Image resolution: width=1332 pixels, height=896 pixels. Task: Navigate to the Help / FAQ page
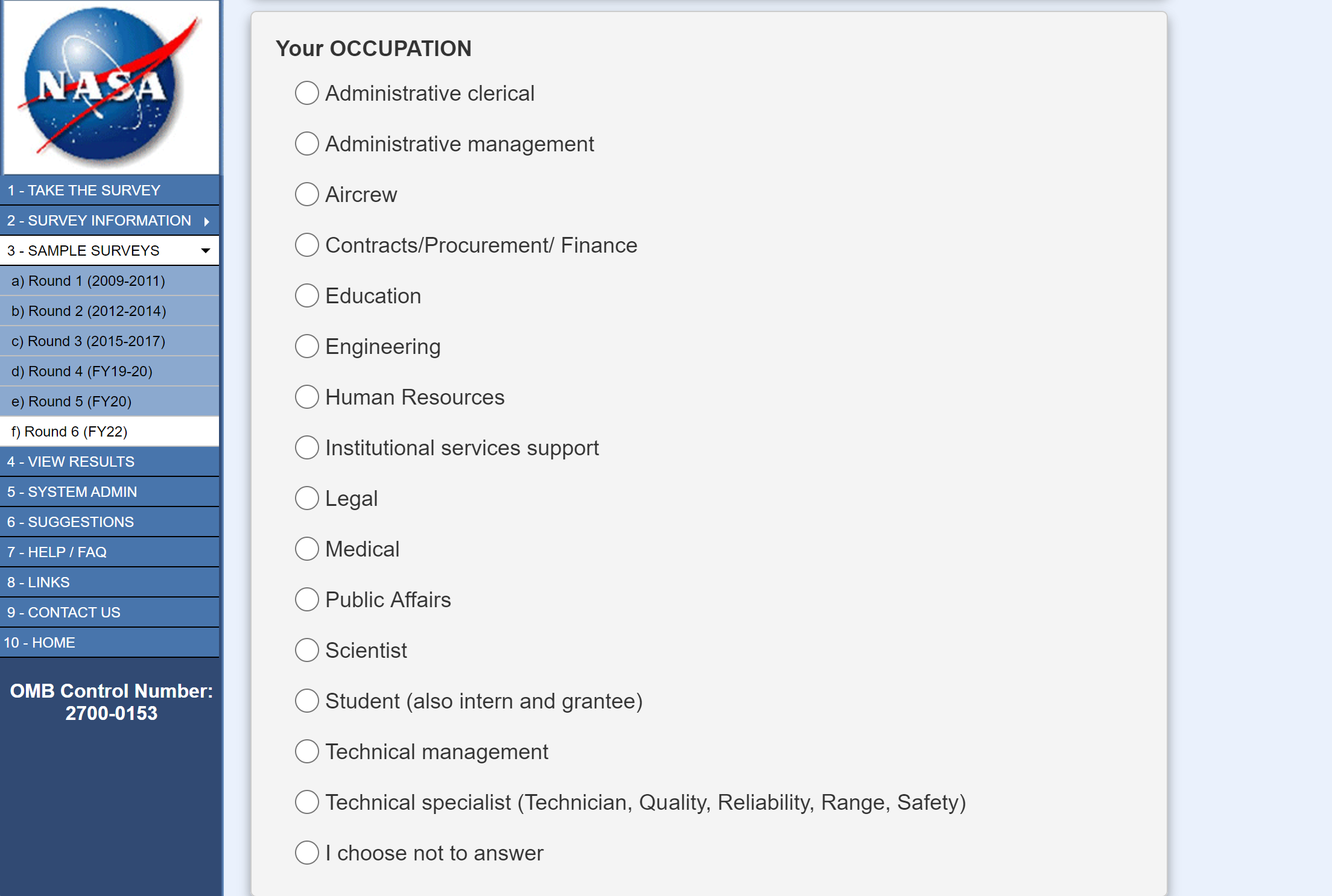tap(57, 552)
